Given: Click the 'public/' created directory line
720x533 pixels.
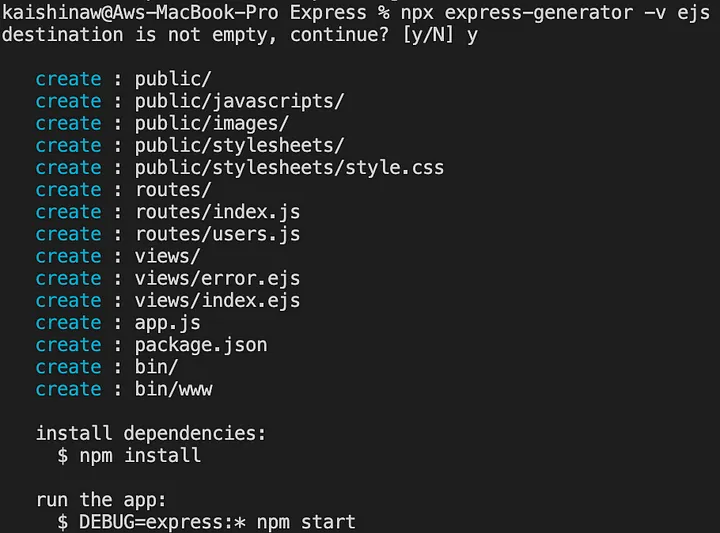Looking at the screenshot, I should [x=173, y=79].
